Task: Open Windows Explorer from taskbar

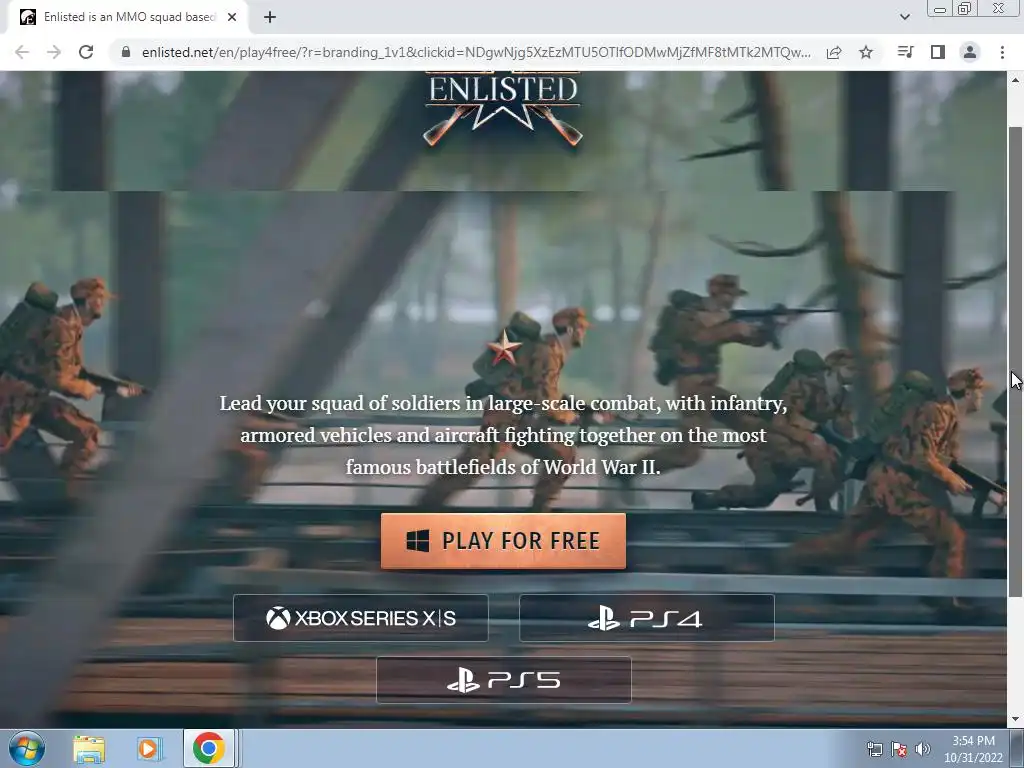Action: pyautogui.click(x=89, y=749)
